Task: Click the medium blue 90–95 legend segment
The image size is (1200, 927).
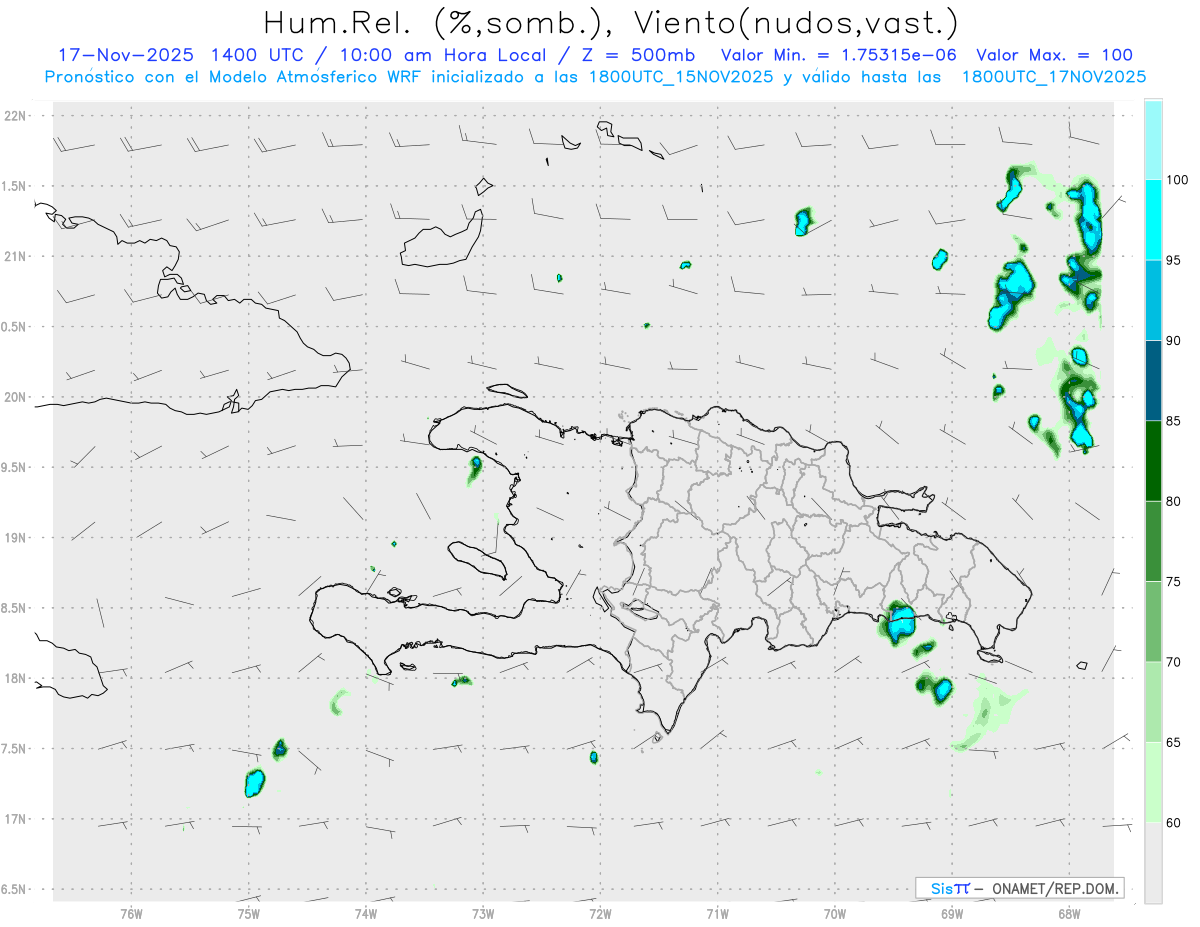Action: 1153,300
